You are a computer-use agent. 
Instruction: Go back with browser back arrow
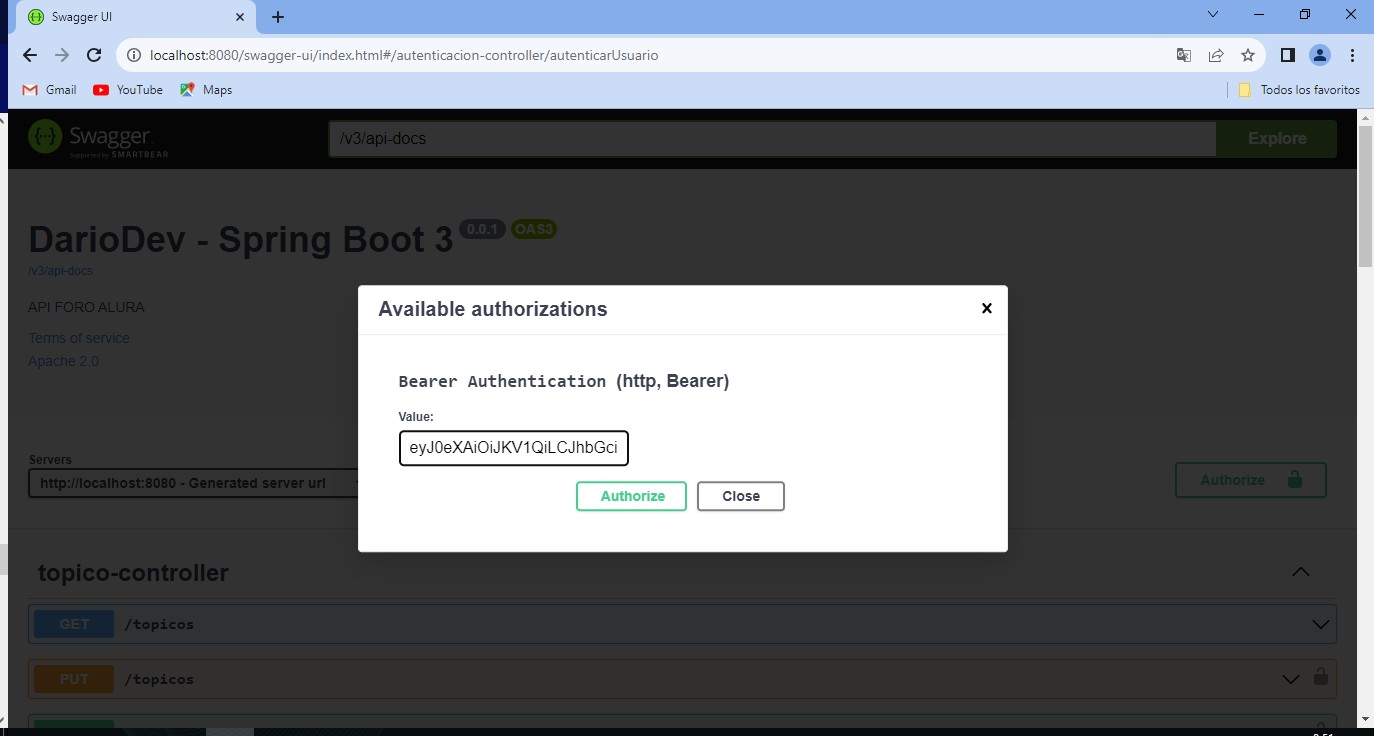(x=30, y=55)
